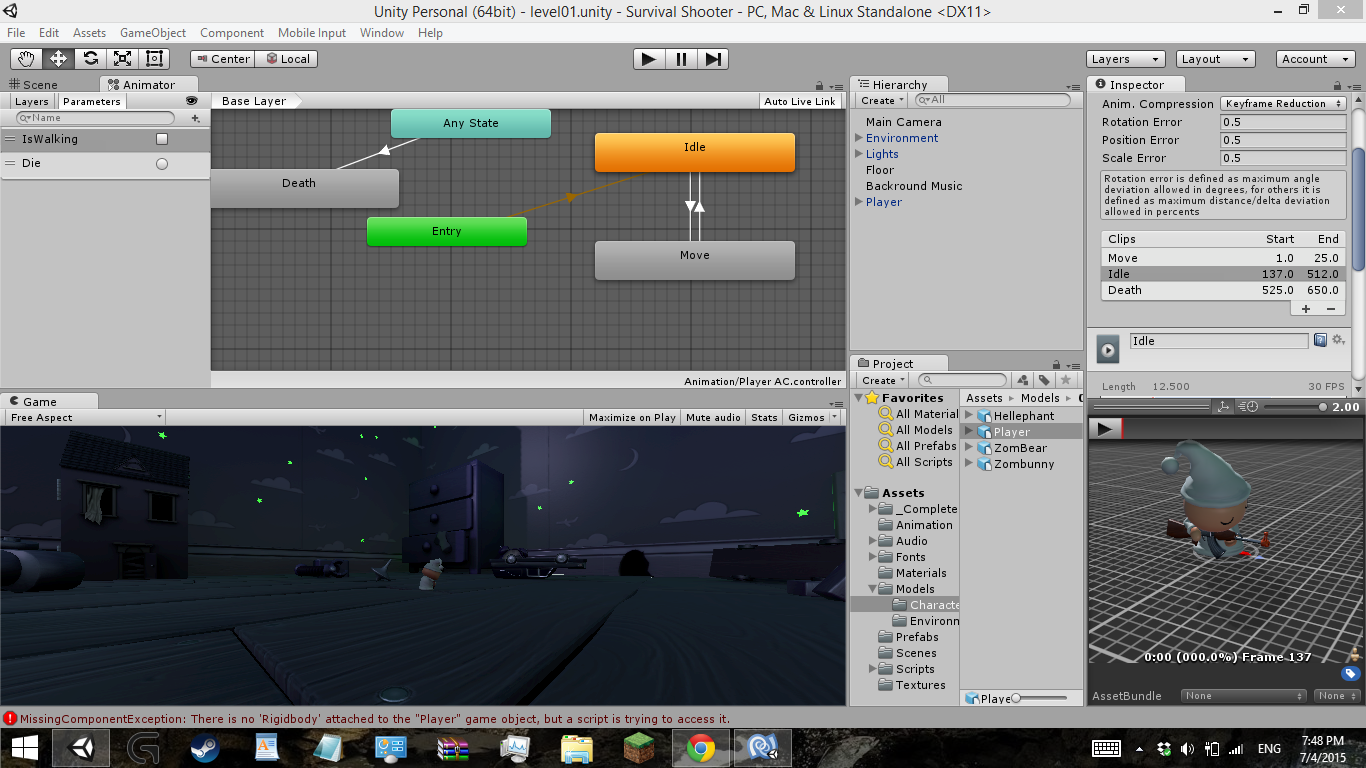Open the Account dropdown
Screen dimensions: 1366x768
click(x=1317, y=59)
